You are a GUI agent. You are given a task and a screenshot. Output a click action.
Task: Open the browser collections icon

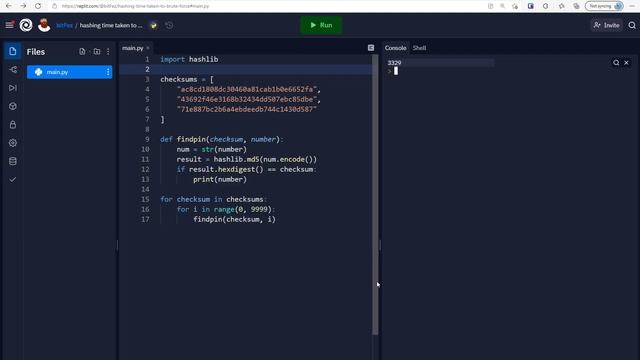click(576, 6)
